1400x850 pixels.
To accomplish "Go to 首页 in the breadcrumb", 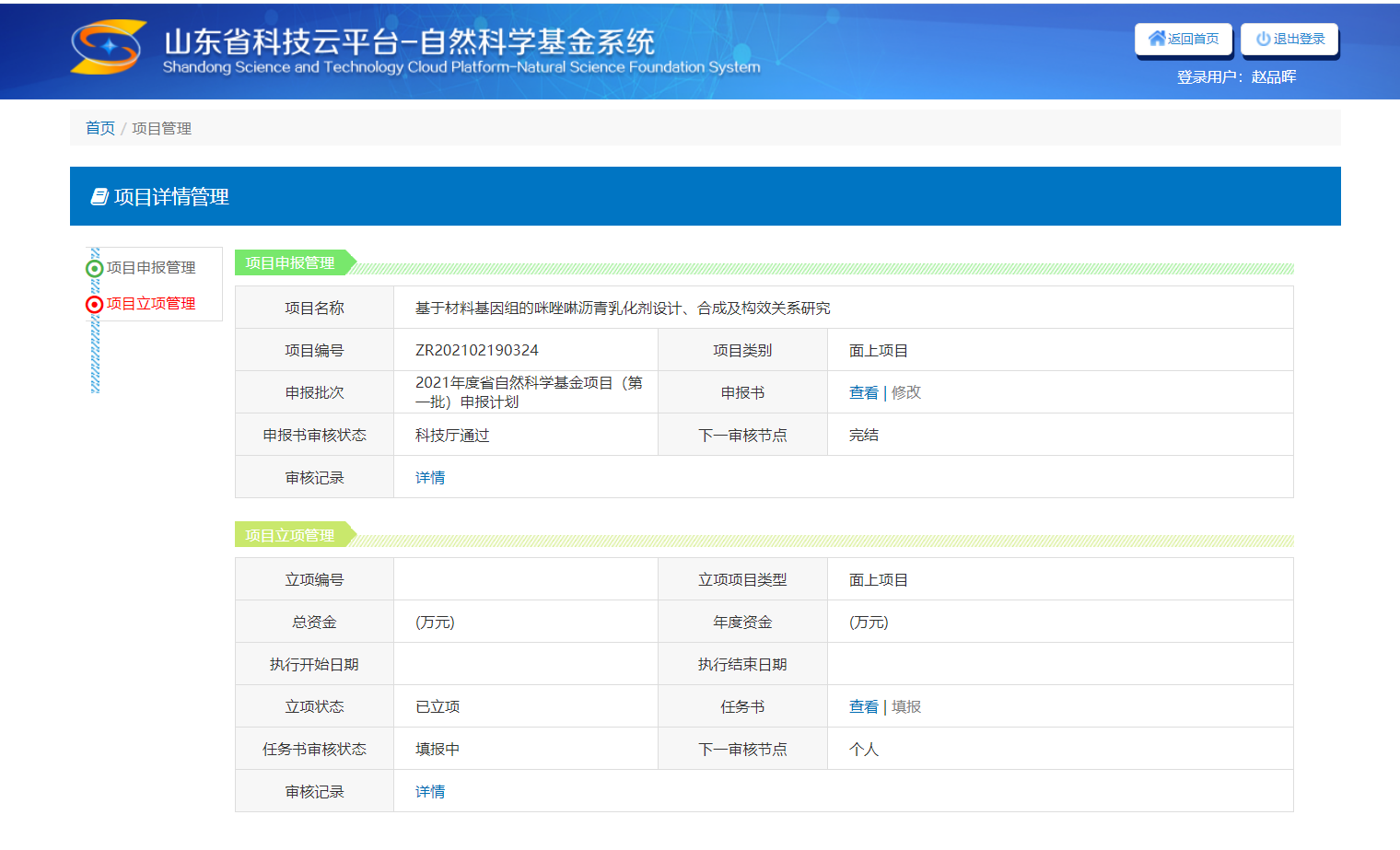I will 100,128.
